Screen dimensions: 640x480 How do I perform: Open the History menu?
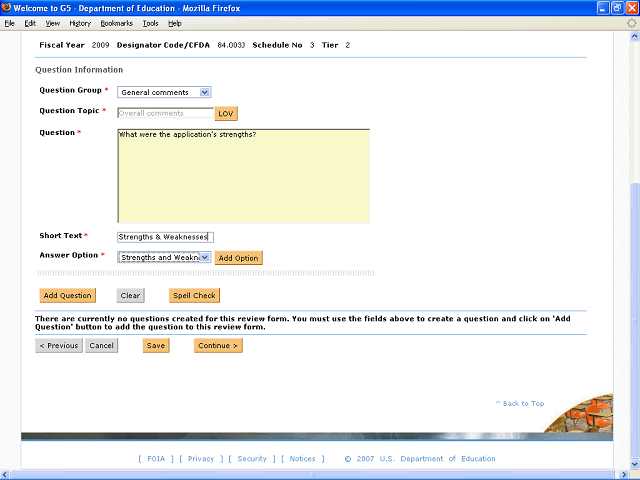80,24
